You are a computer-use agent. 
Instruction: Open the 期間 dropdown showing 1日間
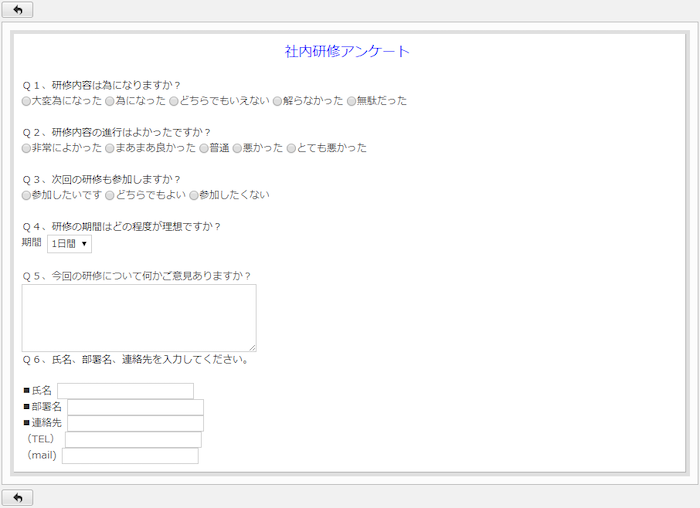(x=69, y=244)
